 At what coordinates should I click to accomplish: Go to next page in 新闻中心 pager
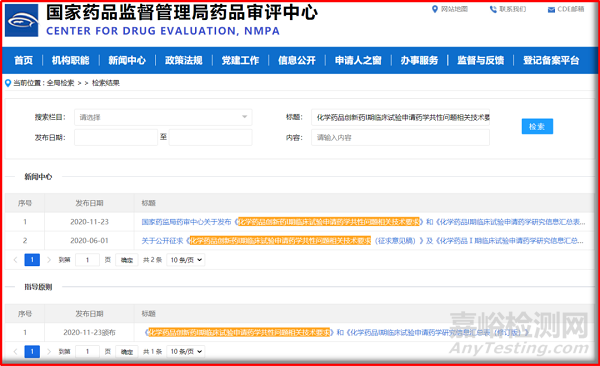[49, 260]
